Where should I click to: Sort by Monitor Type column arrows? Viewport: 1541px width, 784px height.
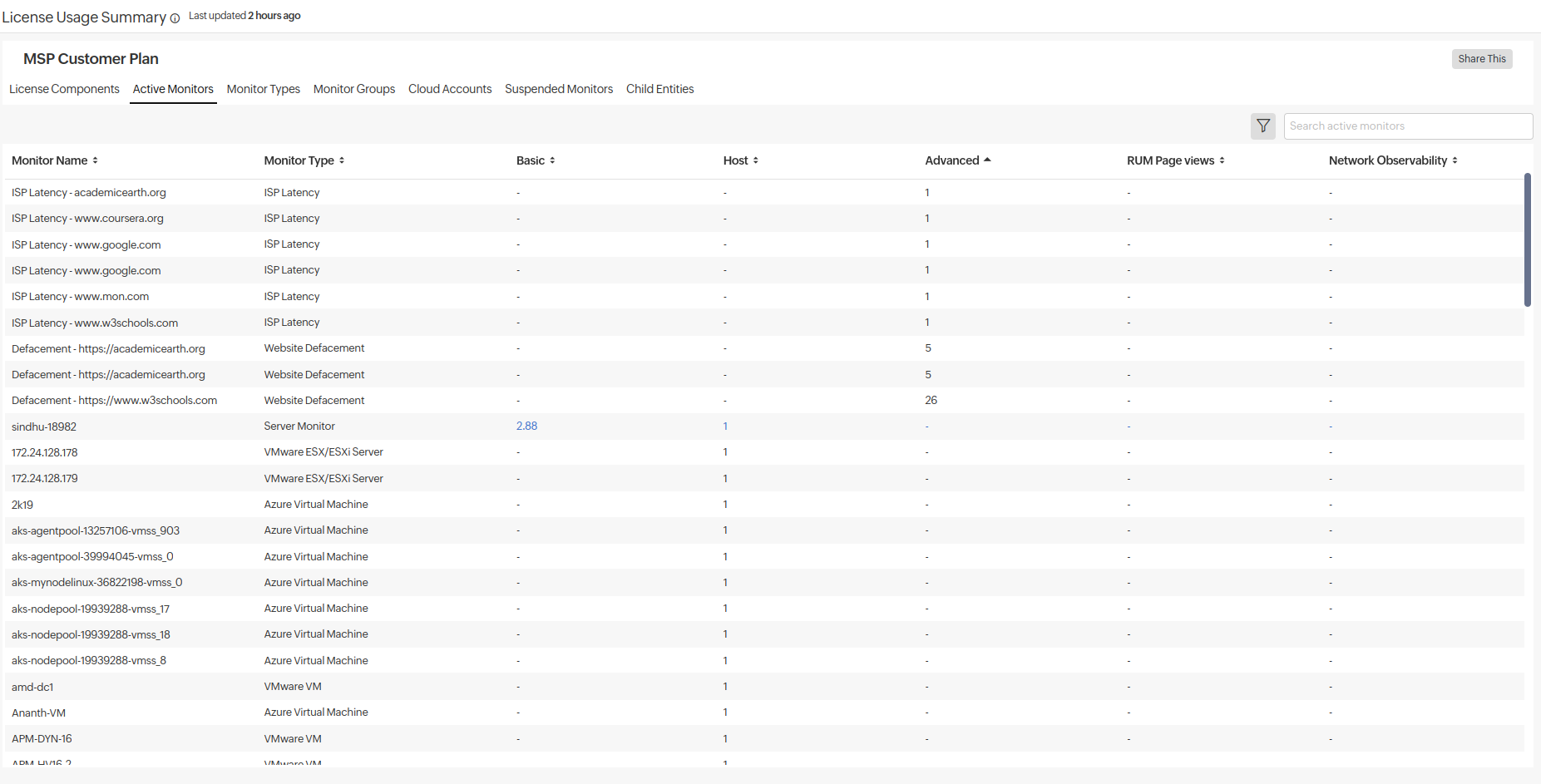(342, 160)
